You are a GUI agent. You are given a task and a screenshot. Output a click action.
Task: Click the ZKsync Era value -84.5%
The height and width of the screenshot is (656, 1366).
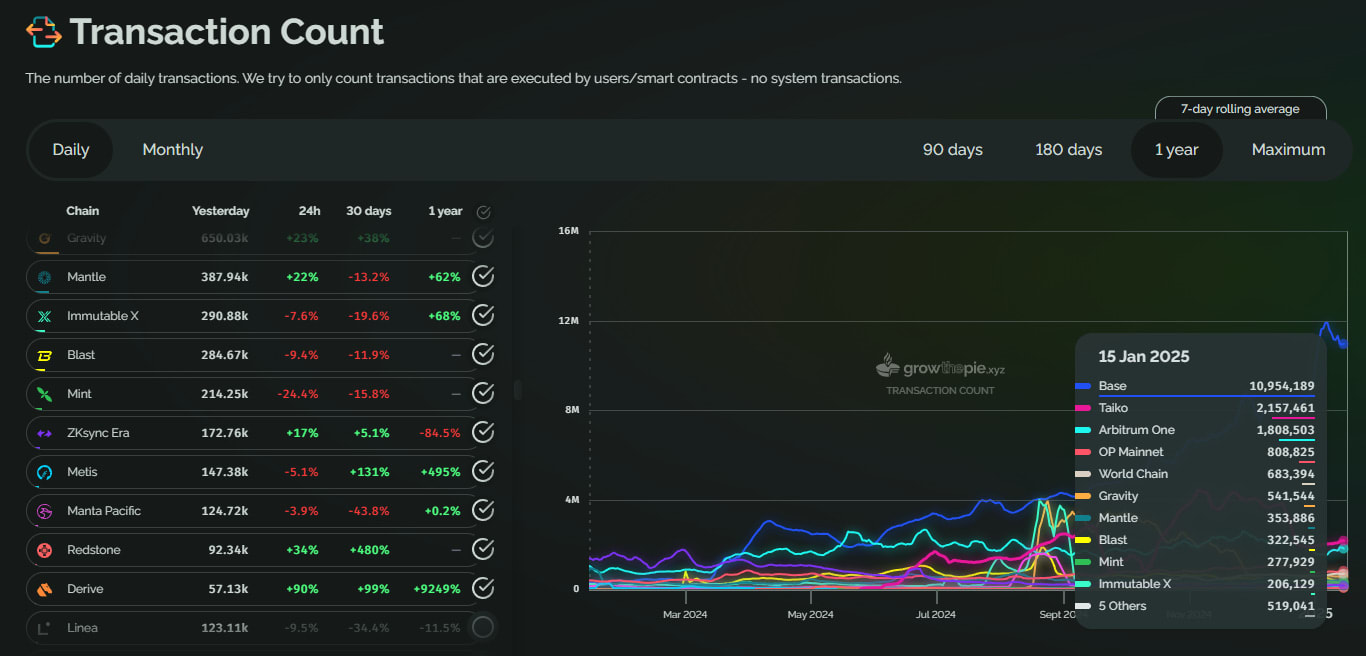coord(441,433)
